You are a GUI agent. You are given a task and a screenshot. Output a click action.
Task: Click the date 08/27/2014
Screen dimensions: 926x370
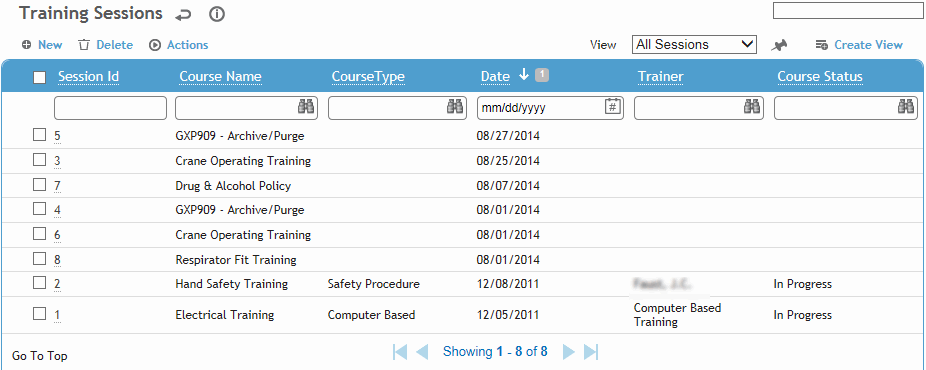(508, 136)
